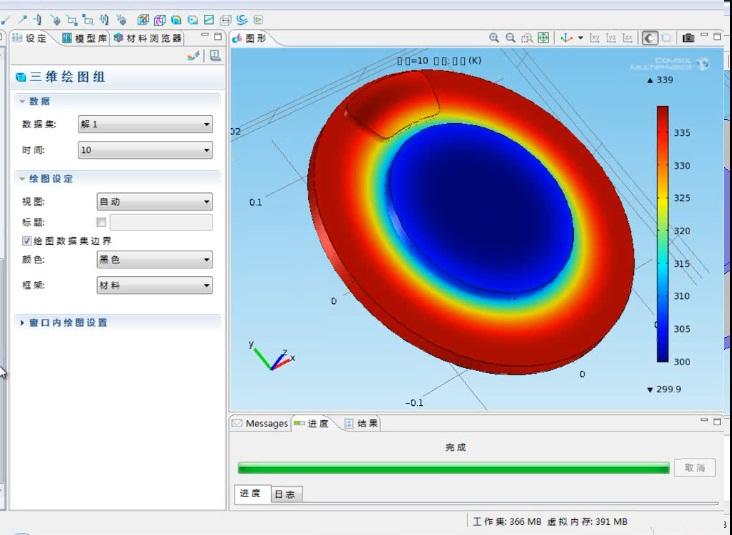The image size is (732, 535).
Task: Click the green play arrow toolbar icon
Action: (258, 20)
